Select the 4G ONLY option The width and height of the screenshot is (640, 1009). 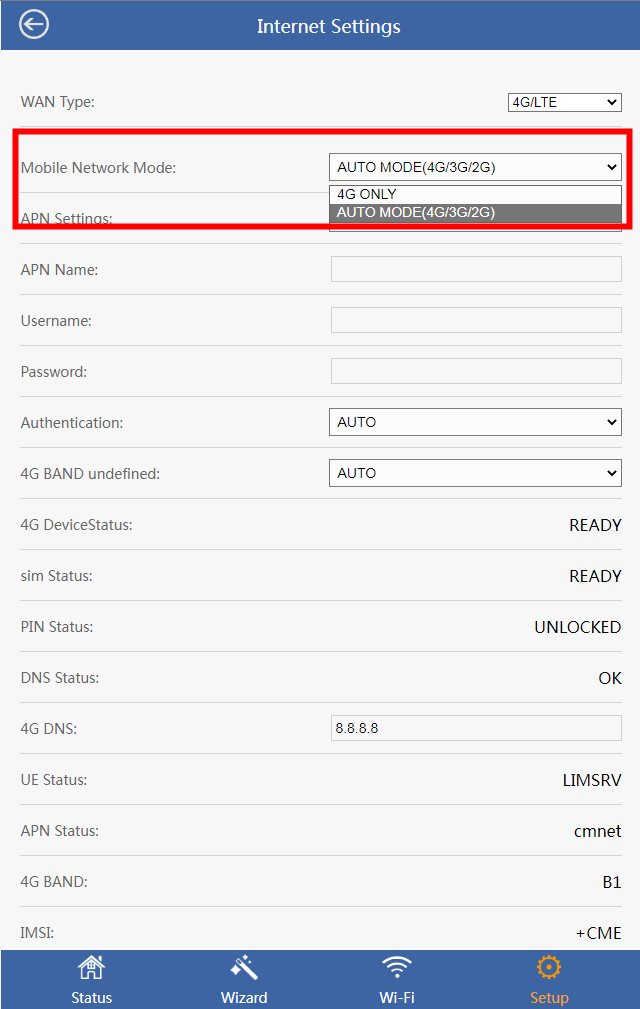click(x=475, y=194)
